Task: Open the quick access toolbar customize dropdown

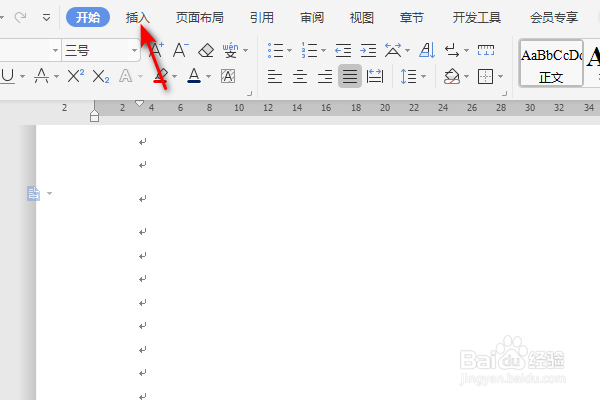Action: pos(46,18)
